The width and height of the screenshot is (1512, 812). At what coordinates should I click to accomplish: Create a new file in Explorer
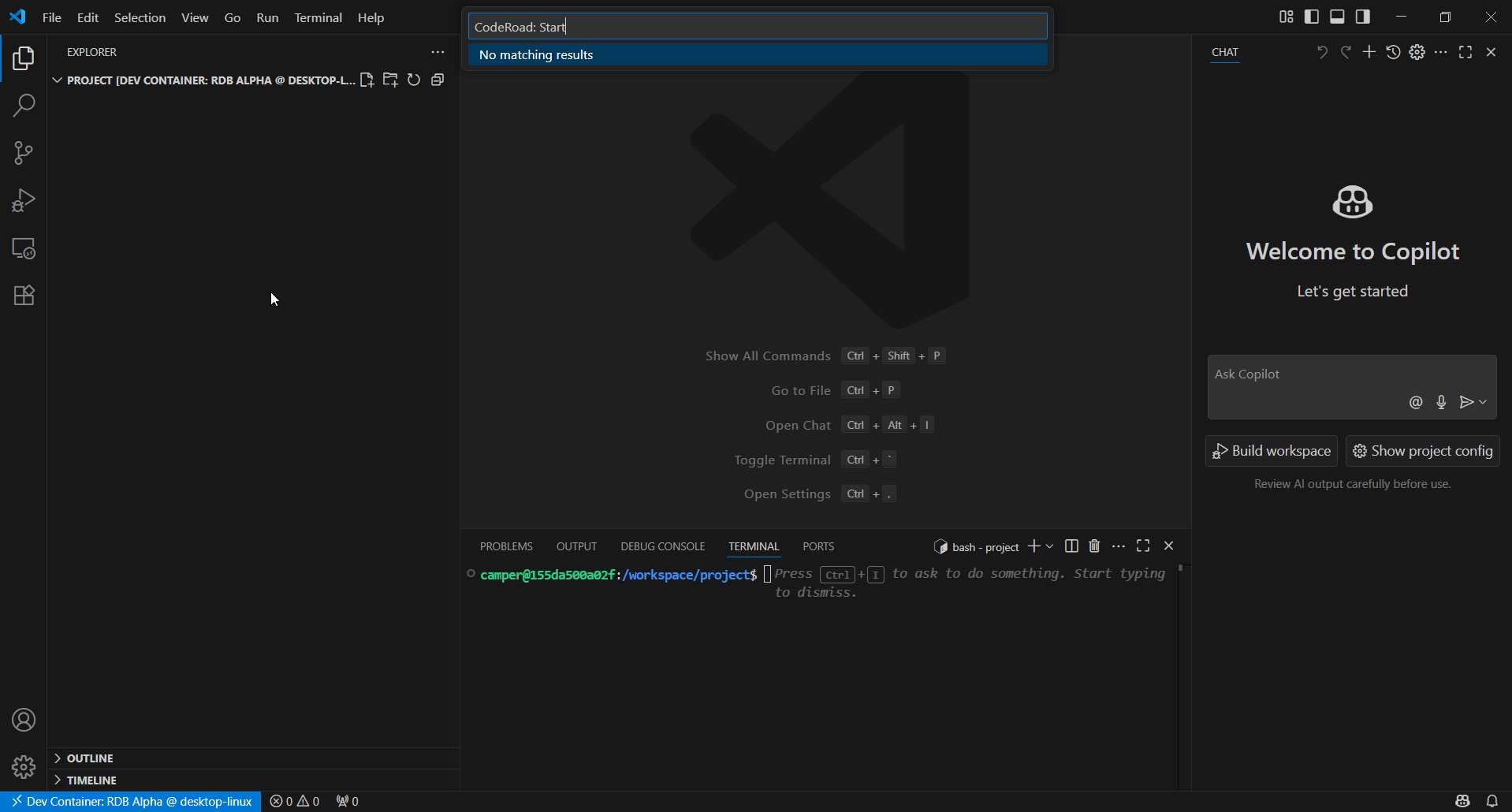[x=367, y=80]
